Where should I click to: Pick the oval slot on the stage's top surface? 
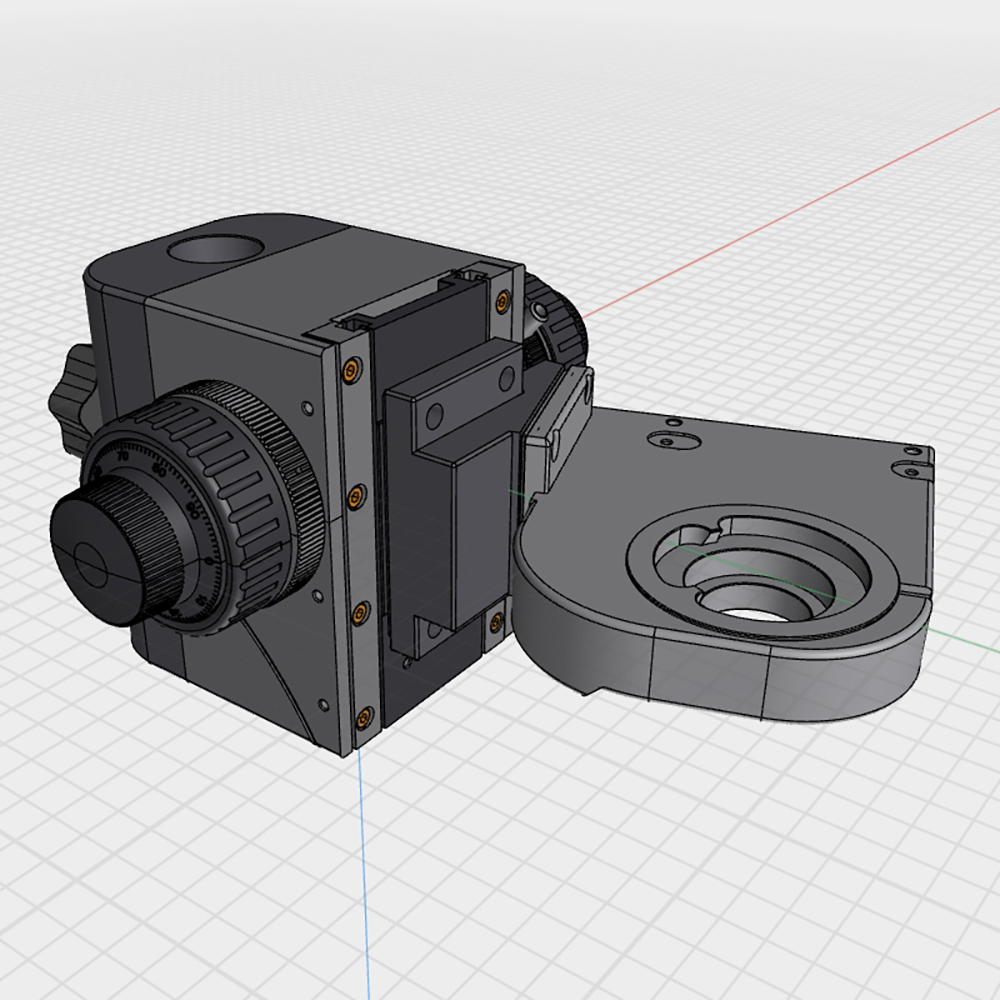coord(672,438)
